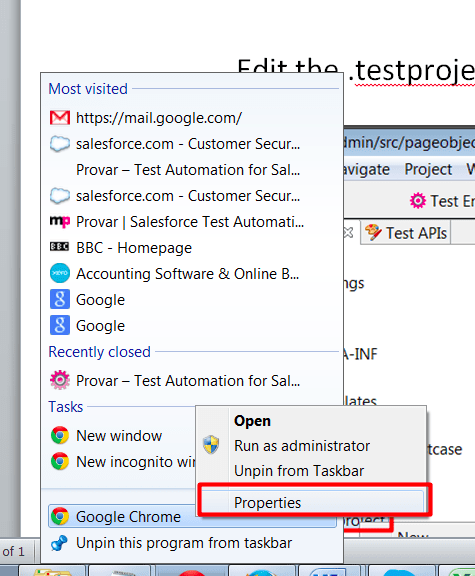Image resolution: width=475 pixels, height=576 pixels.
Task: Start a New incognito window task
Action: [121, 462]
